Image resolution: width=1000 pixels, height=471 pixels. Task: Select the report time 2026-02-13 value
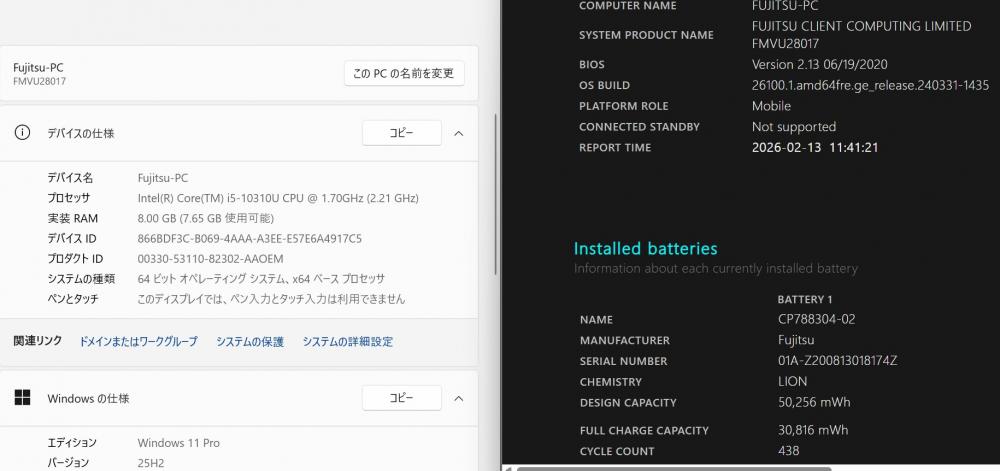[815, 147]
